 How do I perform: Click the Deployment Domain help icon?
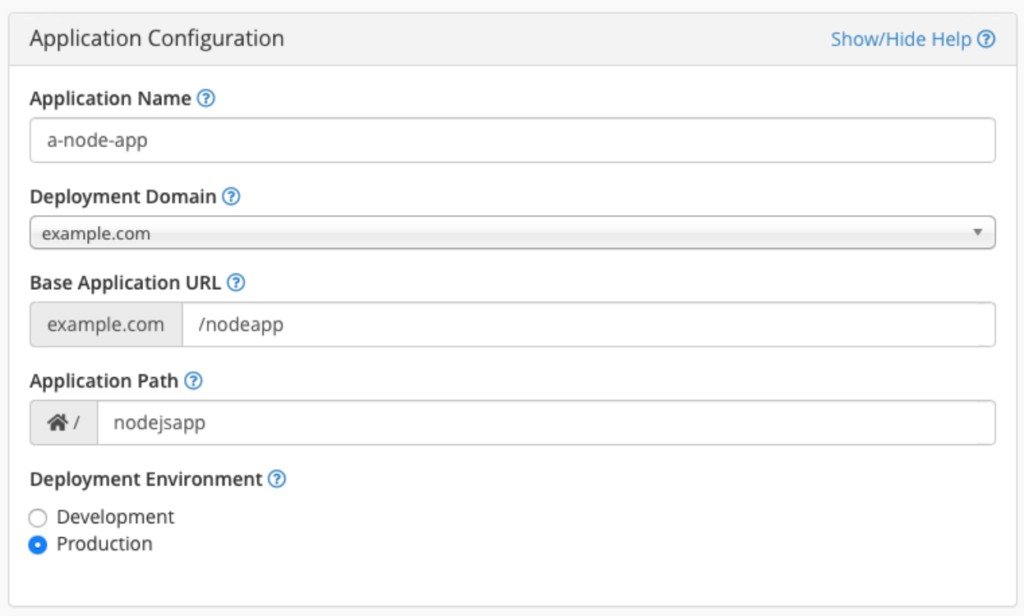click(231, 197)
